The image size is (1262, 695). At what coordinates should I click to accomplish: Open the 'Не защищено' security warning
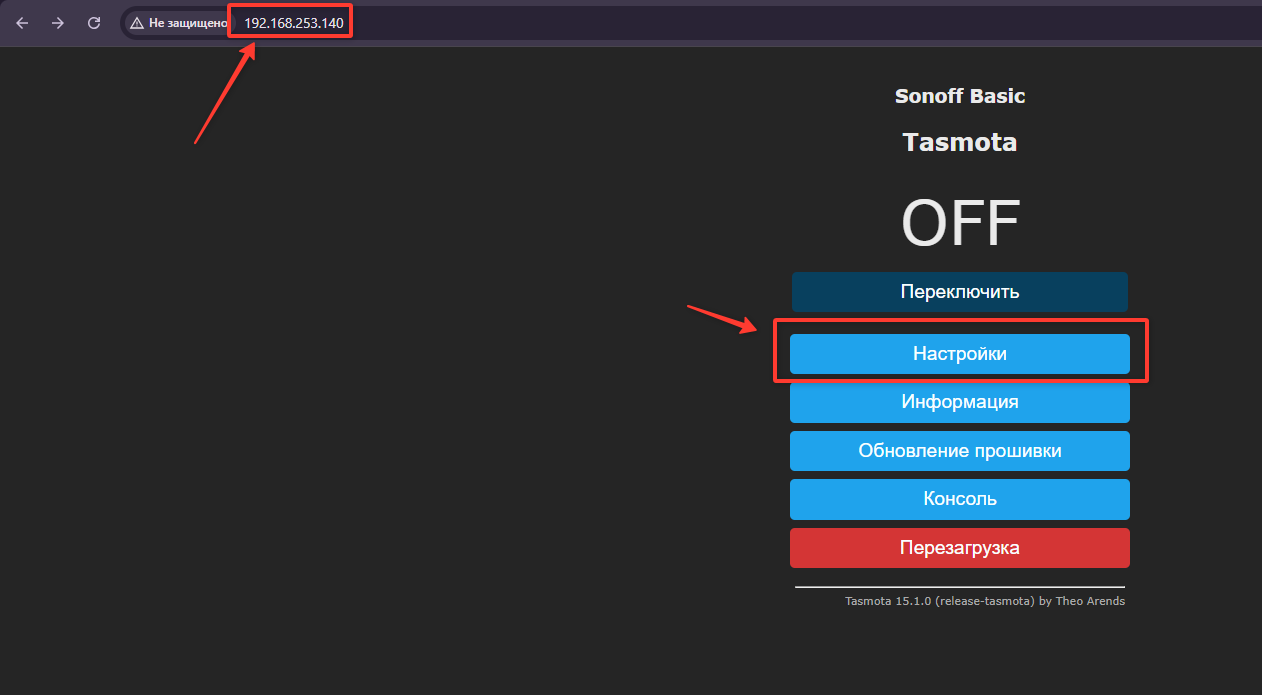point(180,22)
